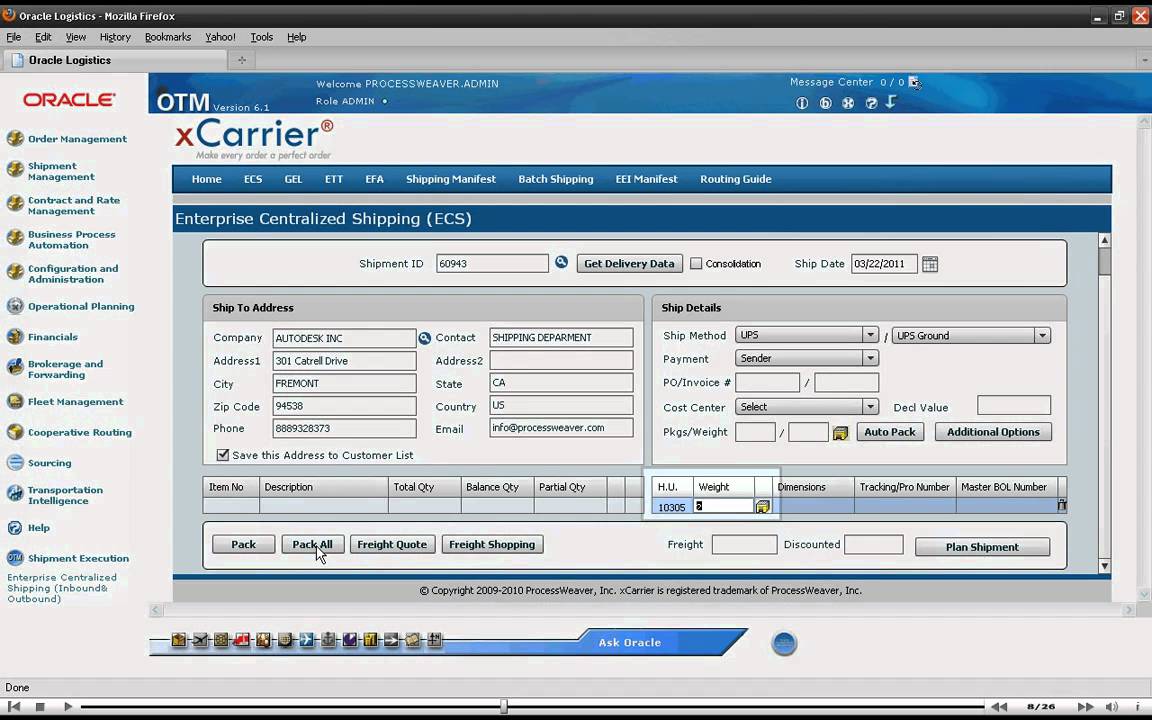Click the play button in video controls
Viewport: 1152px width, 720px height.
[68, 706]
